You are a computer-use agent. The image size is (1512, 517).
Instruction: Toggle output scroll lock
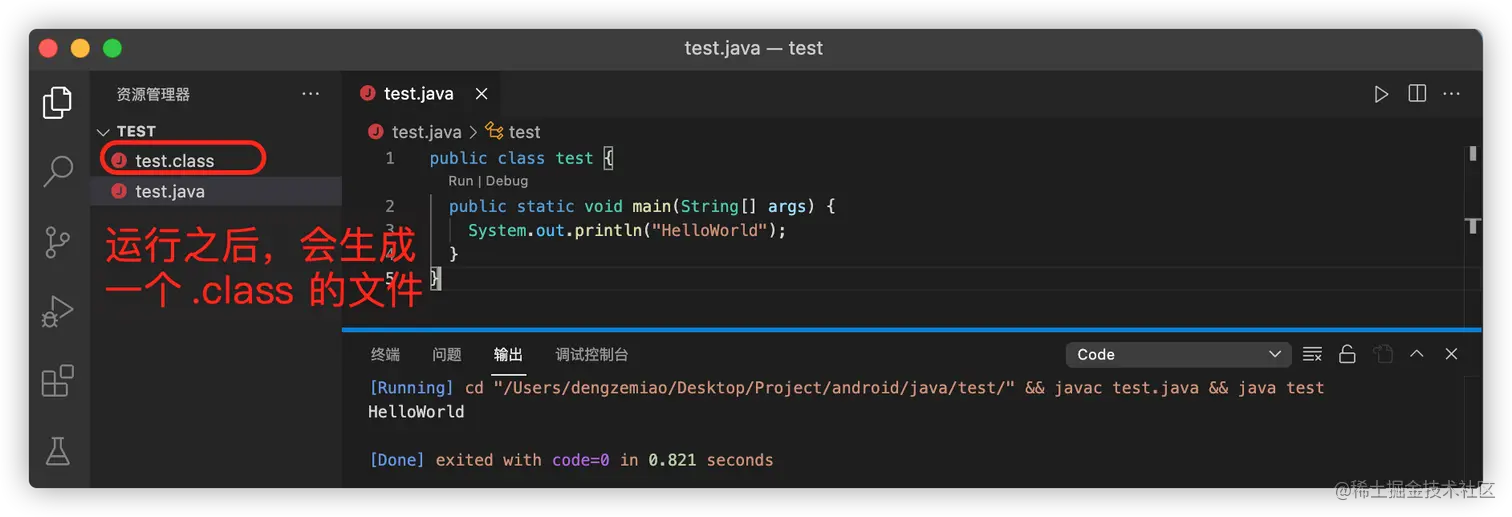1347,354
